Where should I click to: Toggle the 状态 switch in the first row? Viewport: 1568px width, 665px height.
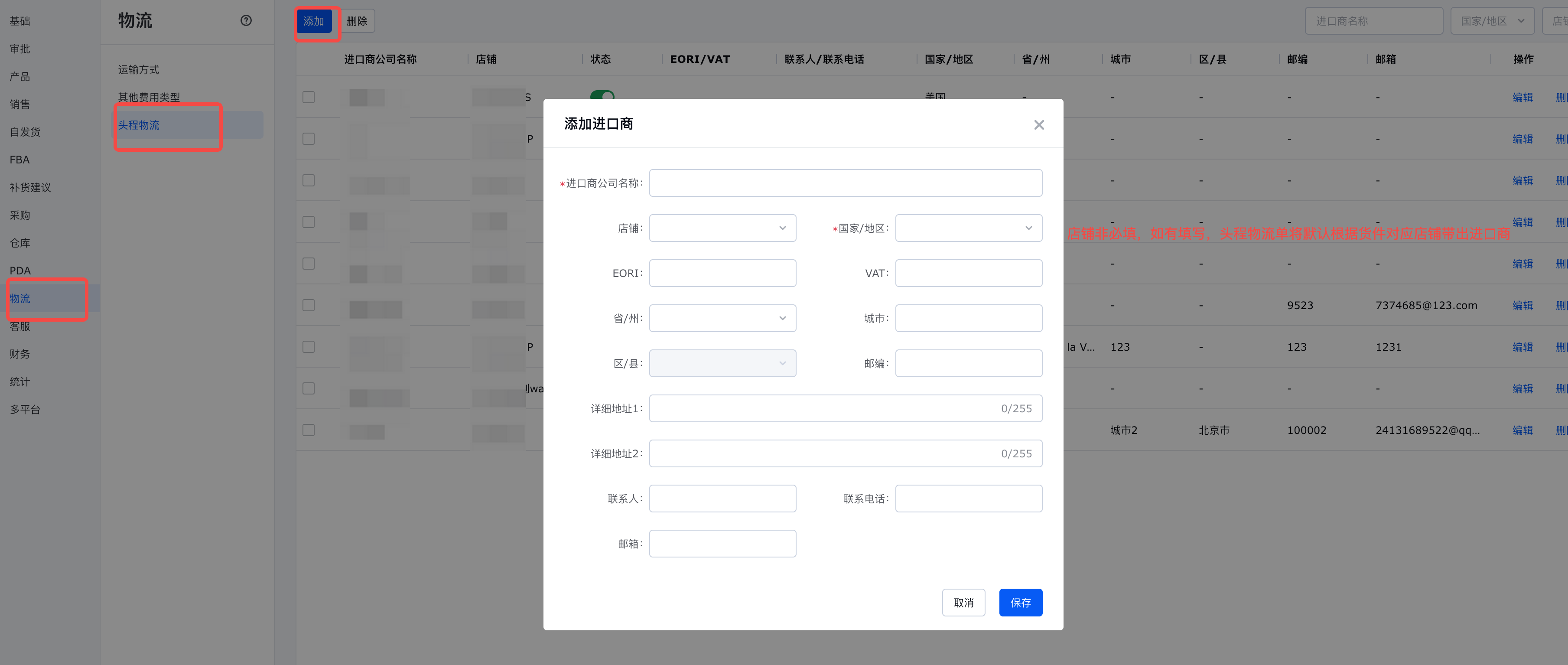click(602, 95)
